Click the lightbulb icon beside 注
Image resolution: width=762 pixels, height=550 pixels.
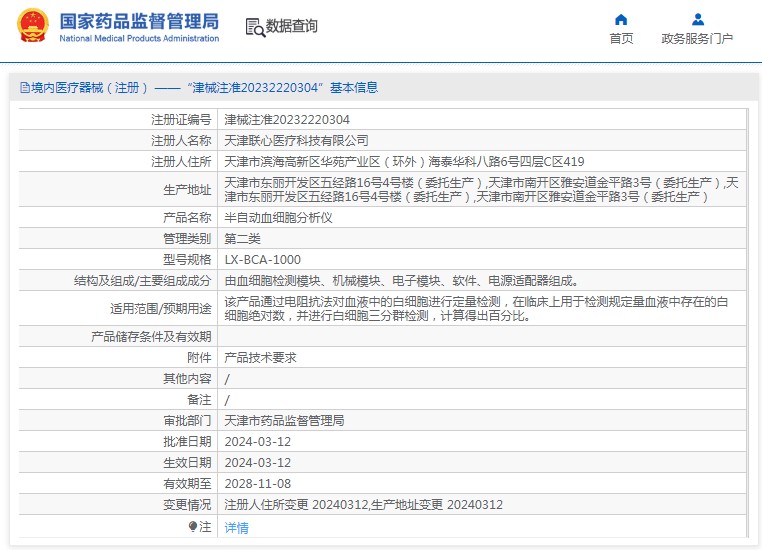[x=192, y=526]
